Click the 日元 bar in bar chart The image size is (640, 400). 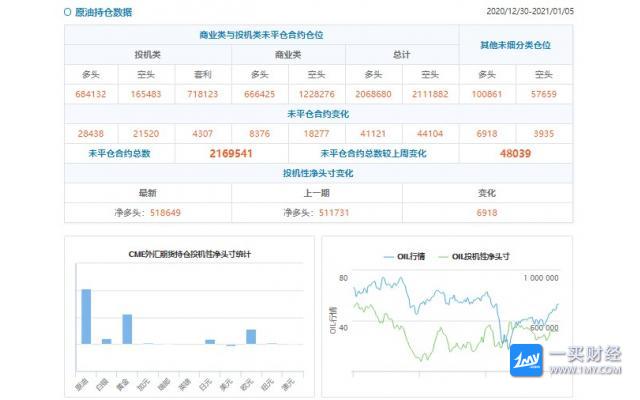click(x=210, y=342)
